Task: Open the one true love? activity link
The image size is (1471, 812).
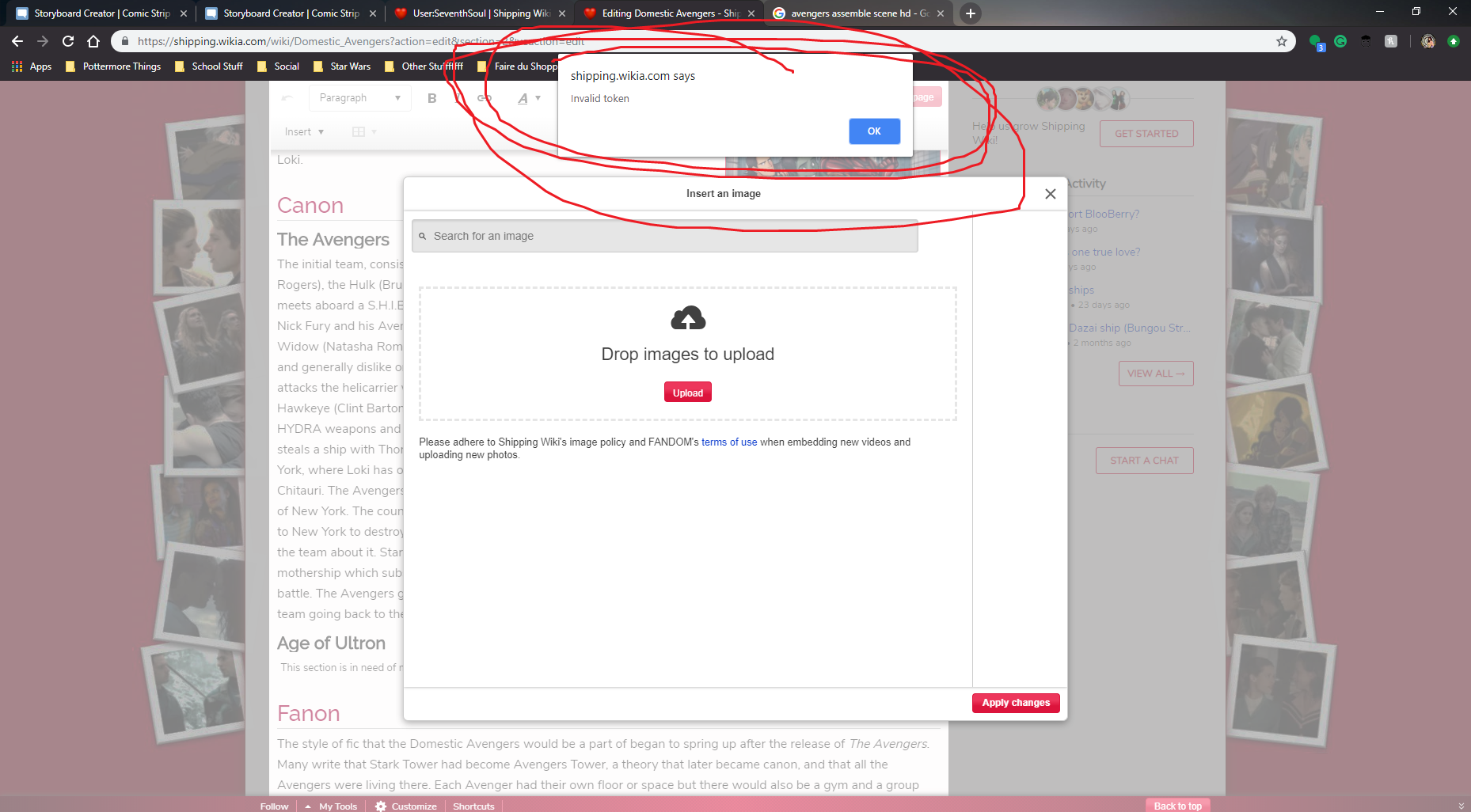Action: (x=1105, y=252)
